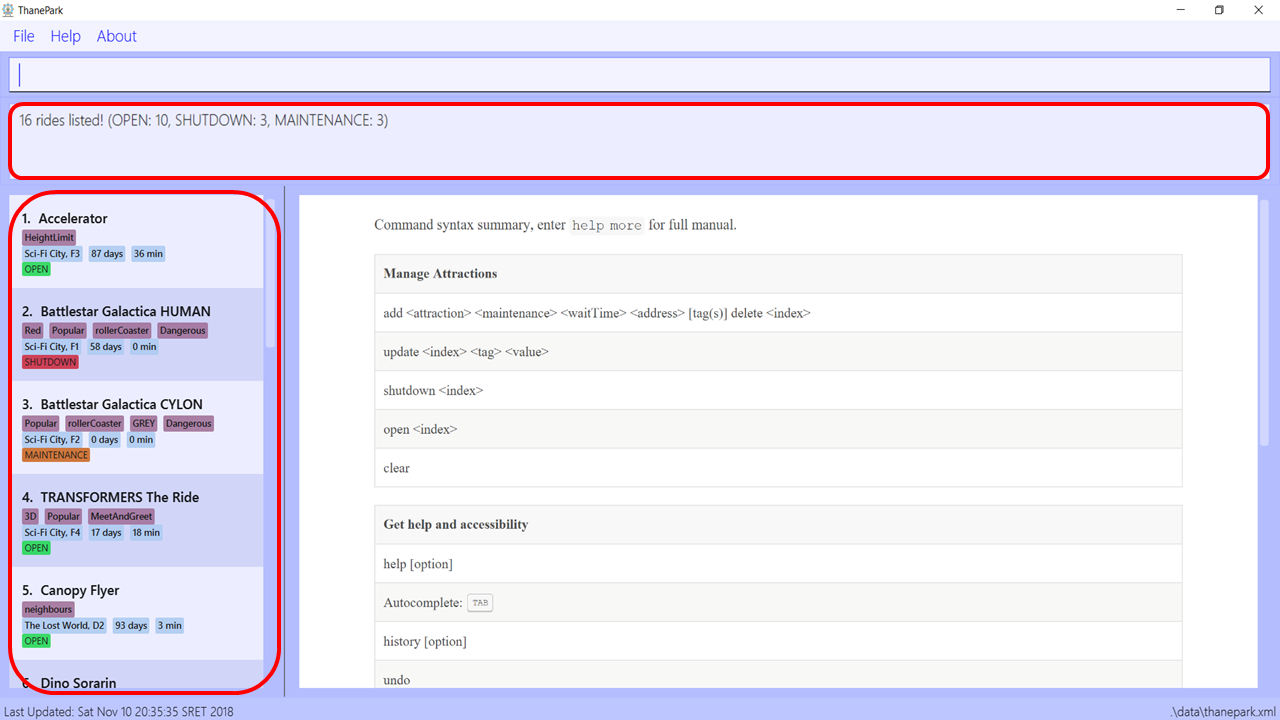Image resolution: width=1280 pixels, height=720 pixels.
Task: Click the Popular tag on TRANSFORMERS
Action: [x=63, y=517]
